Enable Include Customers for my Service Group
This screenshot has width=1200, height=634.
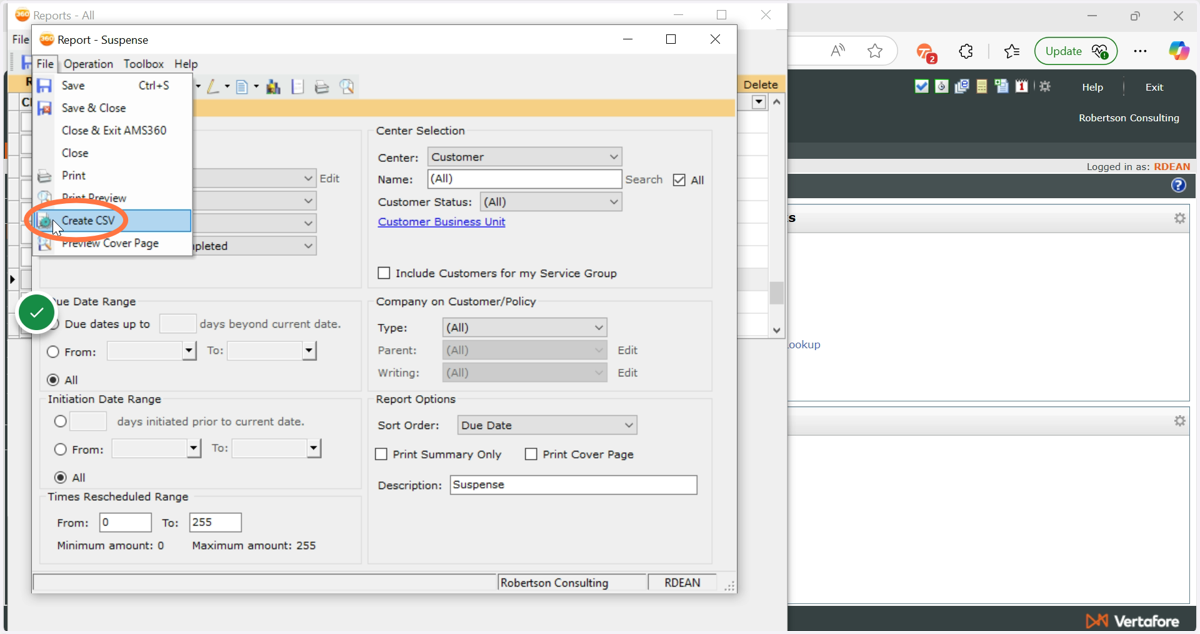pos(384,273)
